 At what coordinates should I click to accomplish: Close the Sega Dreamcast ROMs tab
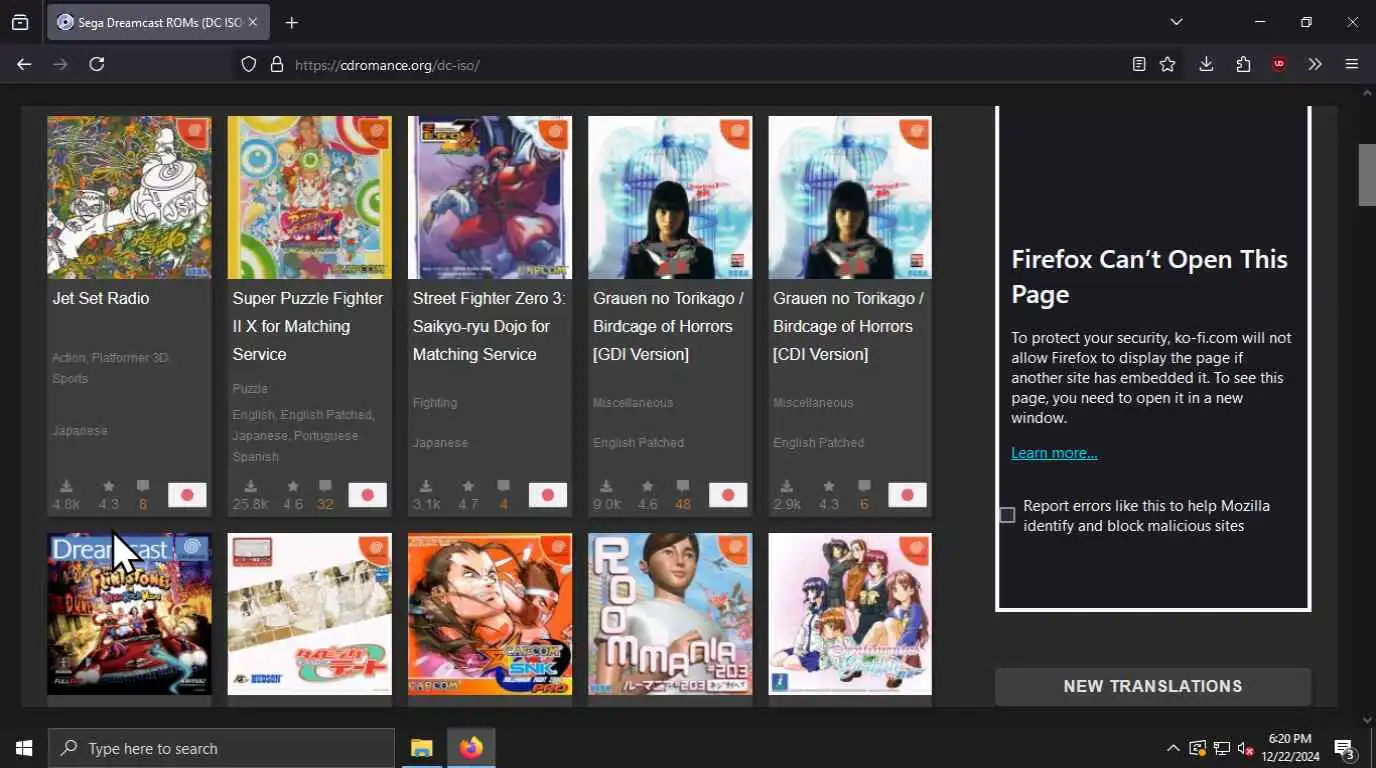pyautogui.click(x=253, y=22)
